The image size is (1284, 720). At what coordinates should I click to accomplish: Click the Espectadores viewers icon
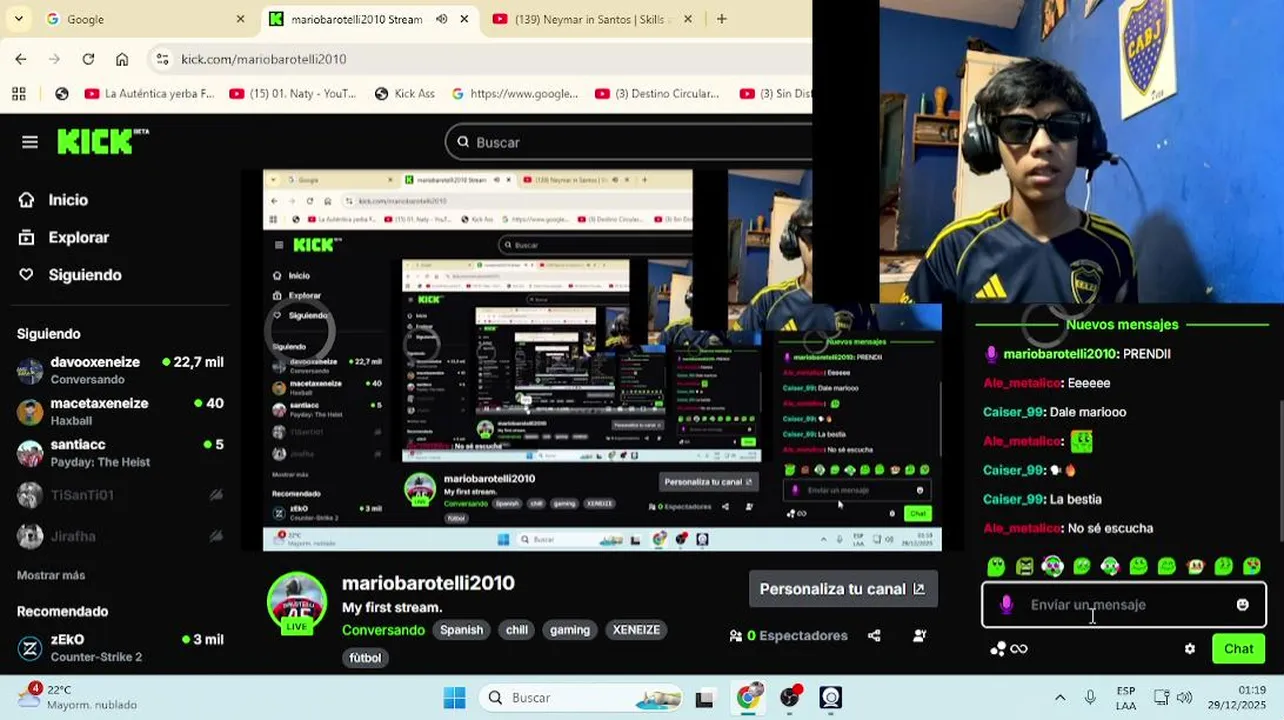736,635
